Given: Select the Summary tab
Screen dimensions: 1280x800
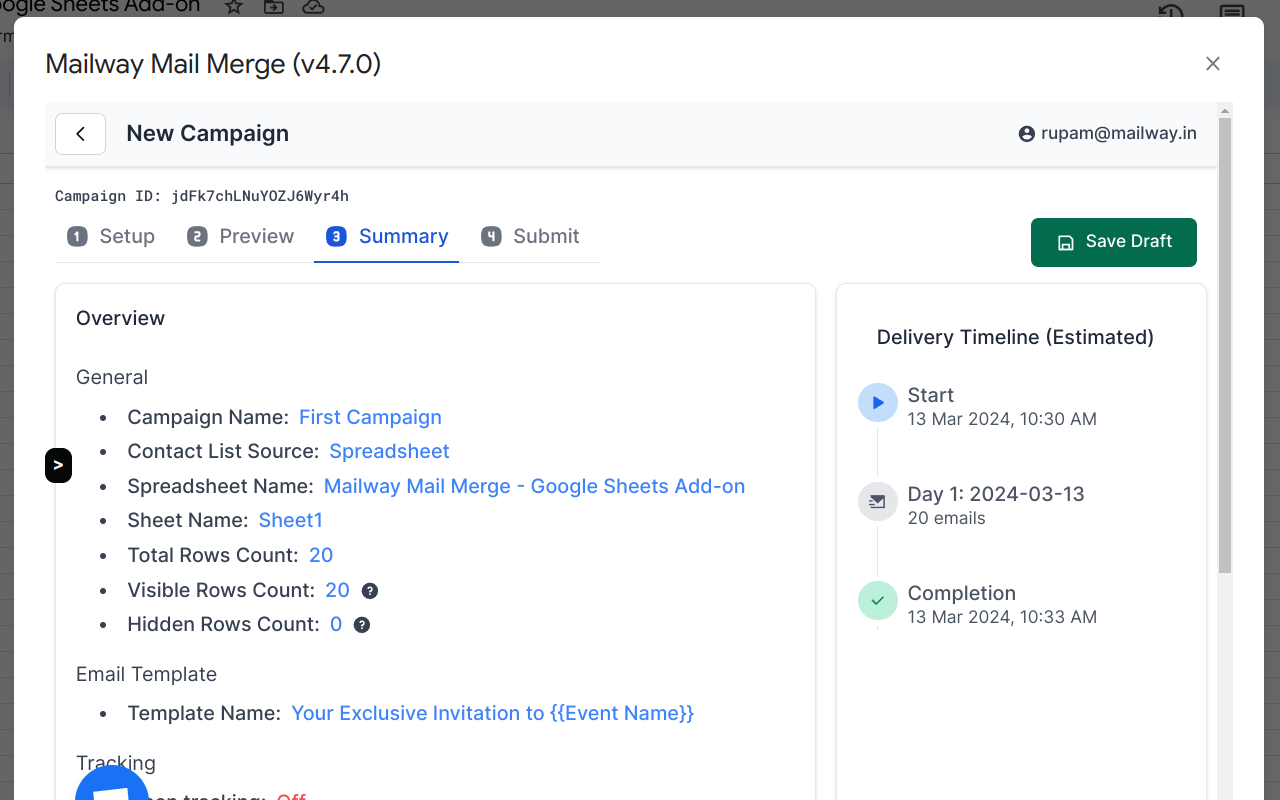Looking at the screenshot, I should point(387,237).
